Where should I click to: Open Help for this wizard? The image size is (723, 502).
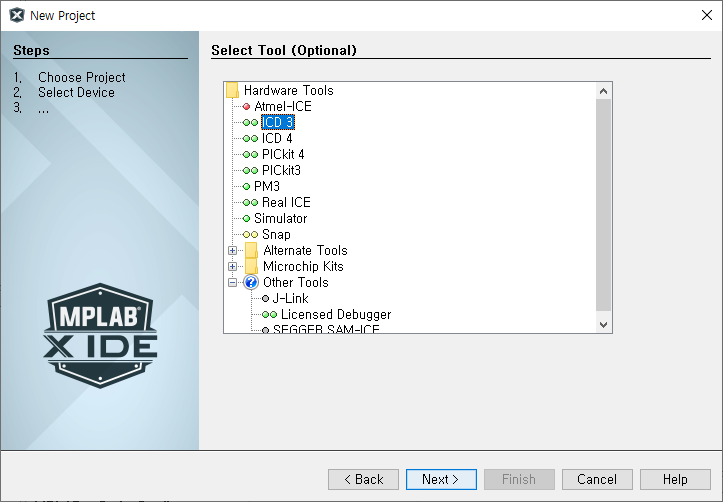(x=675, y=479)
